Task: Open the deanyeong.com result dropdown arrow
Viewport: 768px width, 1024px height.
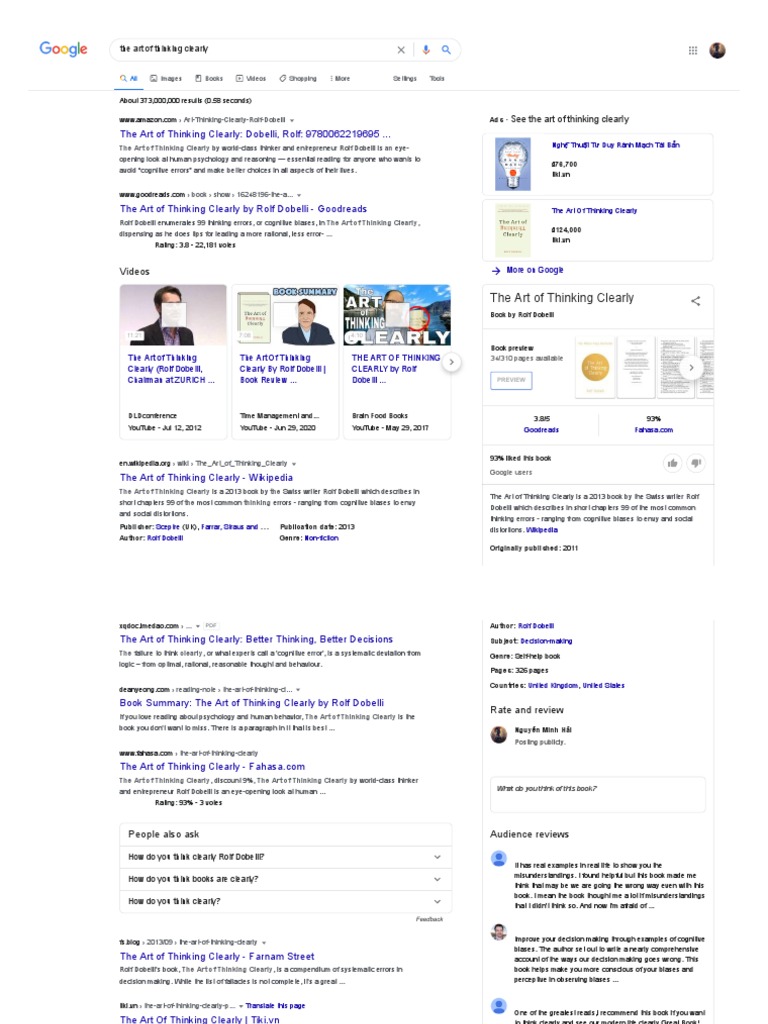Action: (298, 690)
